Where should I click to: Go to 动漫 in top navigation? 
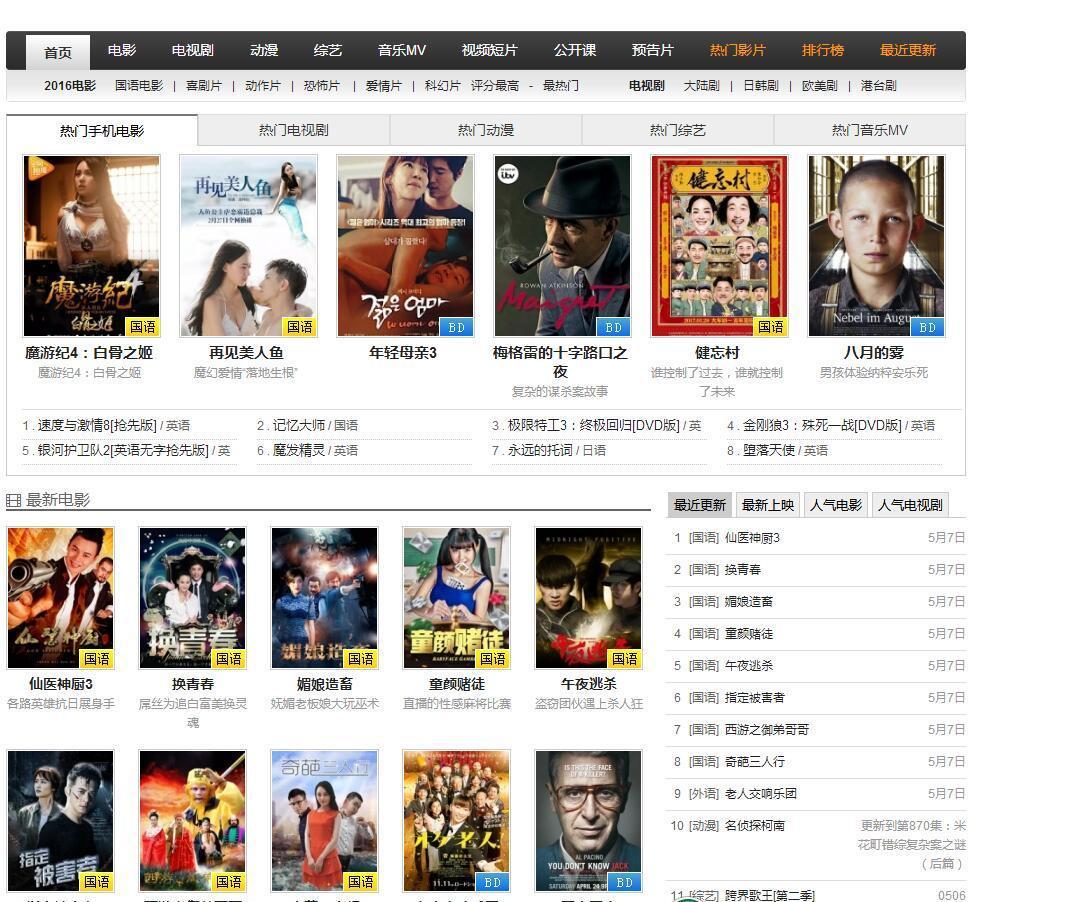(x=264, y=50)
